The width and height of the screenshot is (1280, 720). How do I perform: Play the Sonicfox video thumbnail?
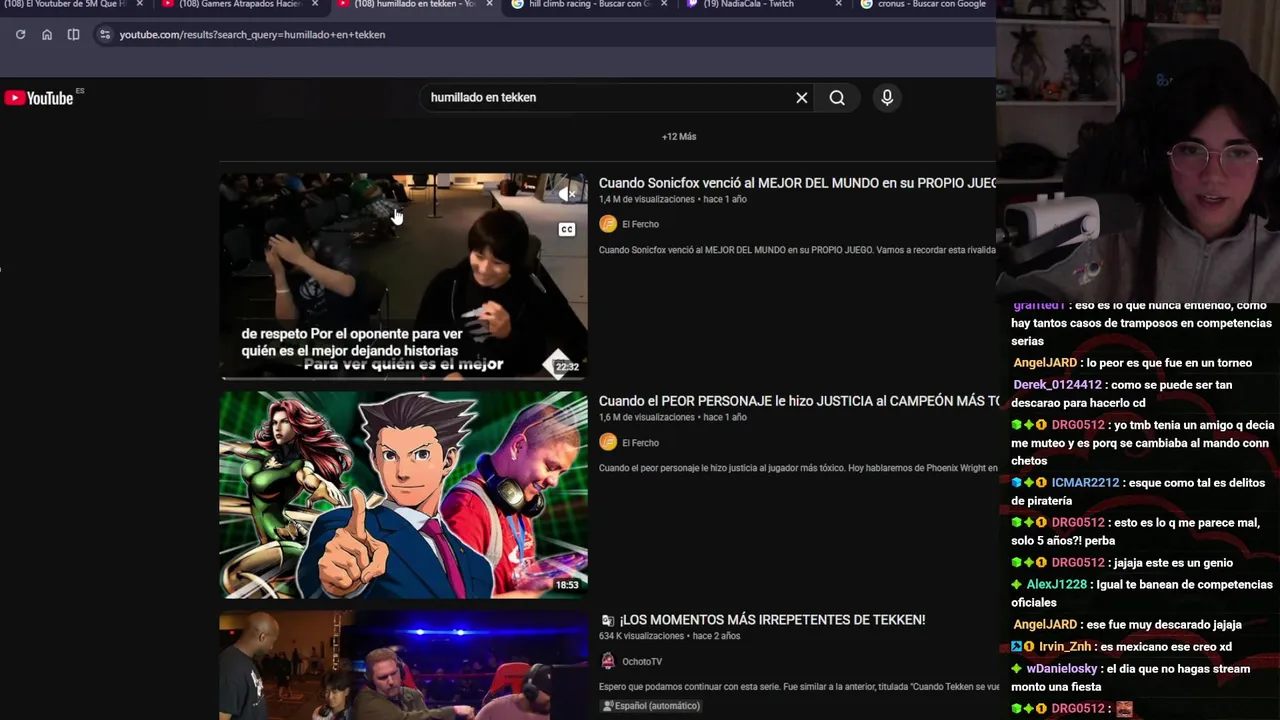click(x=403, y=276)
